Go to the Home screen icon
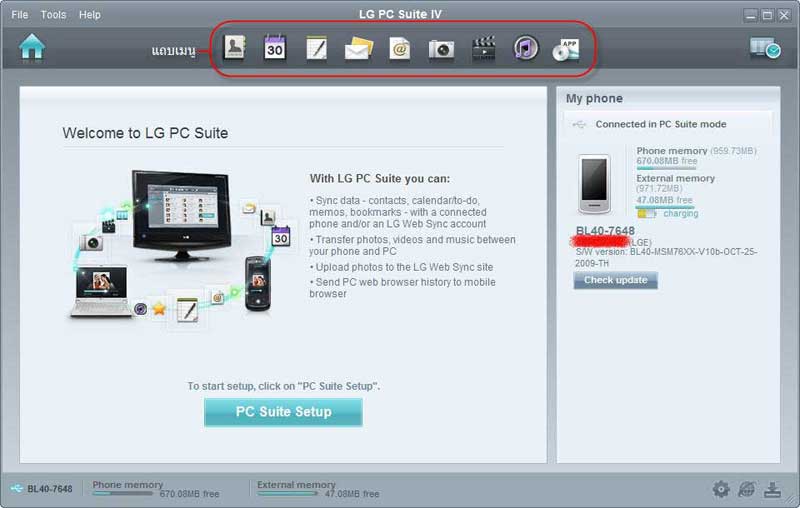The width and height of the screenshot is (800, 508). tap(32, 47)
